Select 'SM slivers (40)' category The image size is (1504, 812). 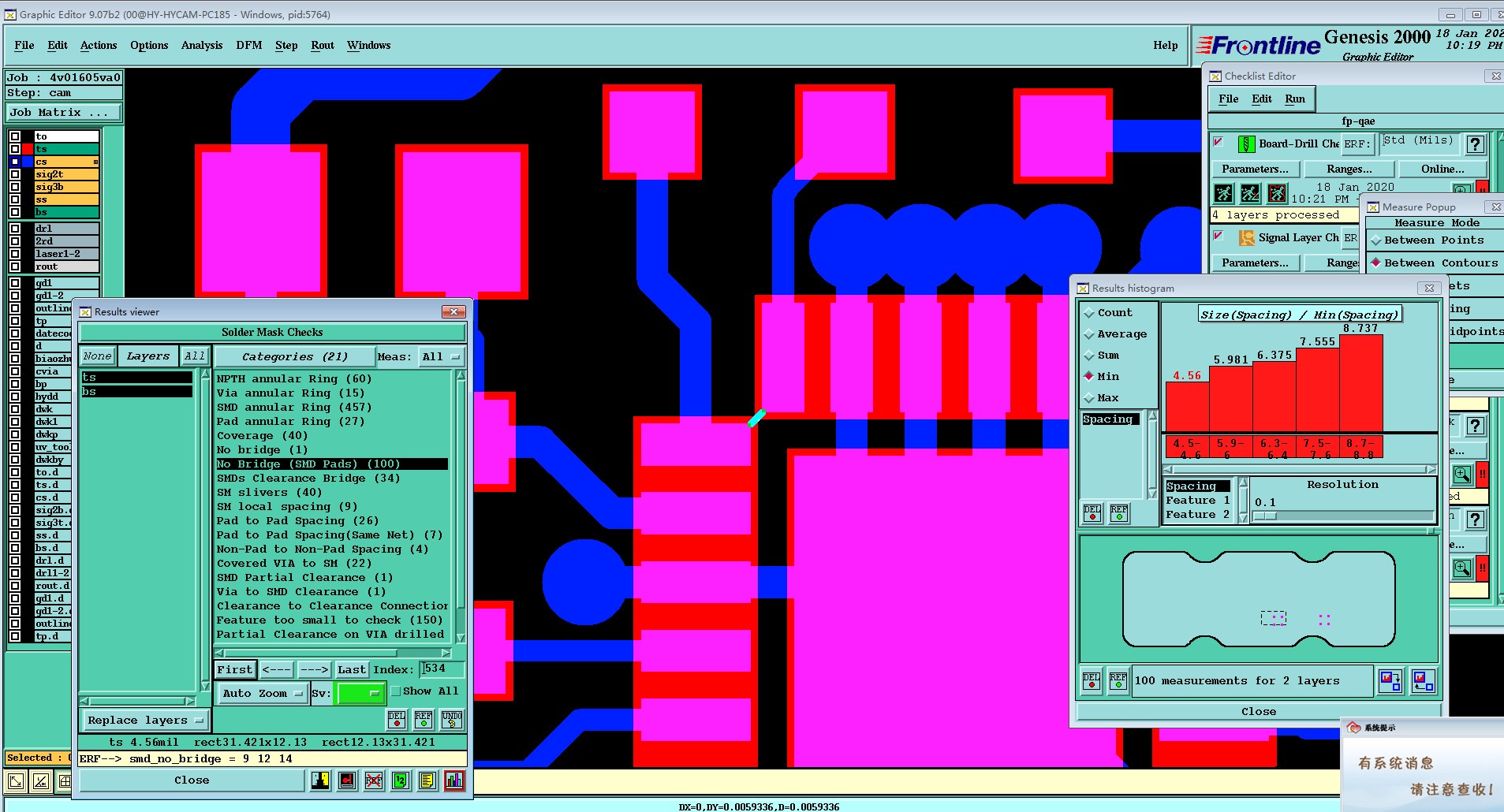point(270,493)
